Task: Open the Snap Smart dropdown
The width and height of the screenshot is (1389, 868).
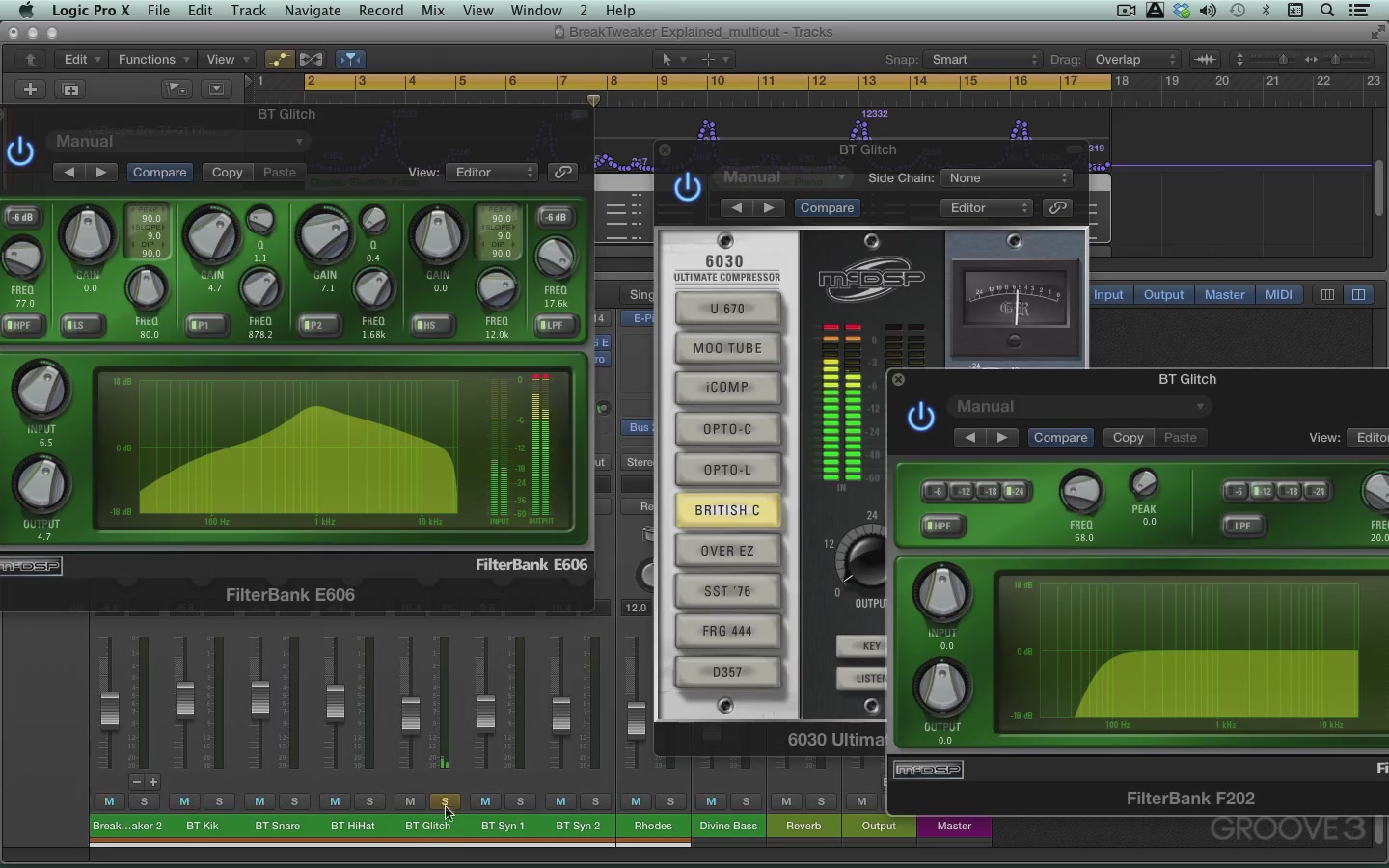Action: tap(982, 59)
